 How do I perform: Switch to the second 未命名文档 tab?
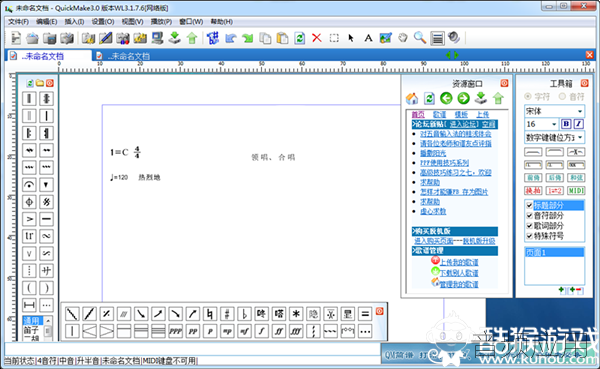coord(129,56)
